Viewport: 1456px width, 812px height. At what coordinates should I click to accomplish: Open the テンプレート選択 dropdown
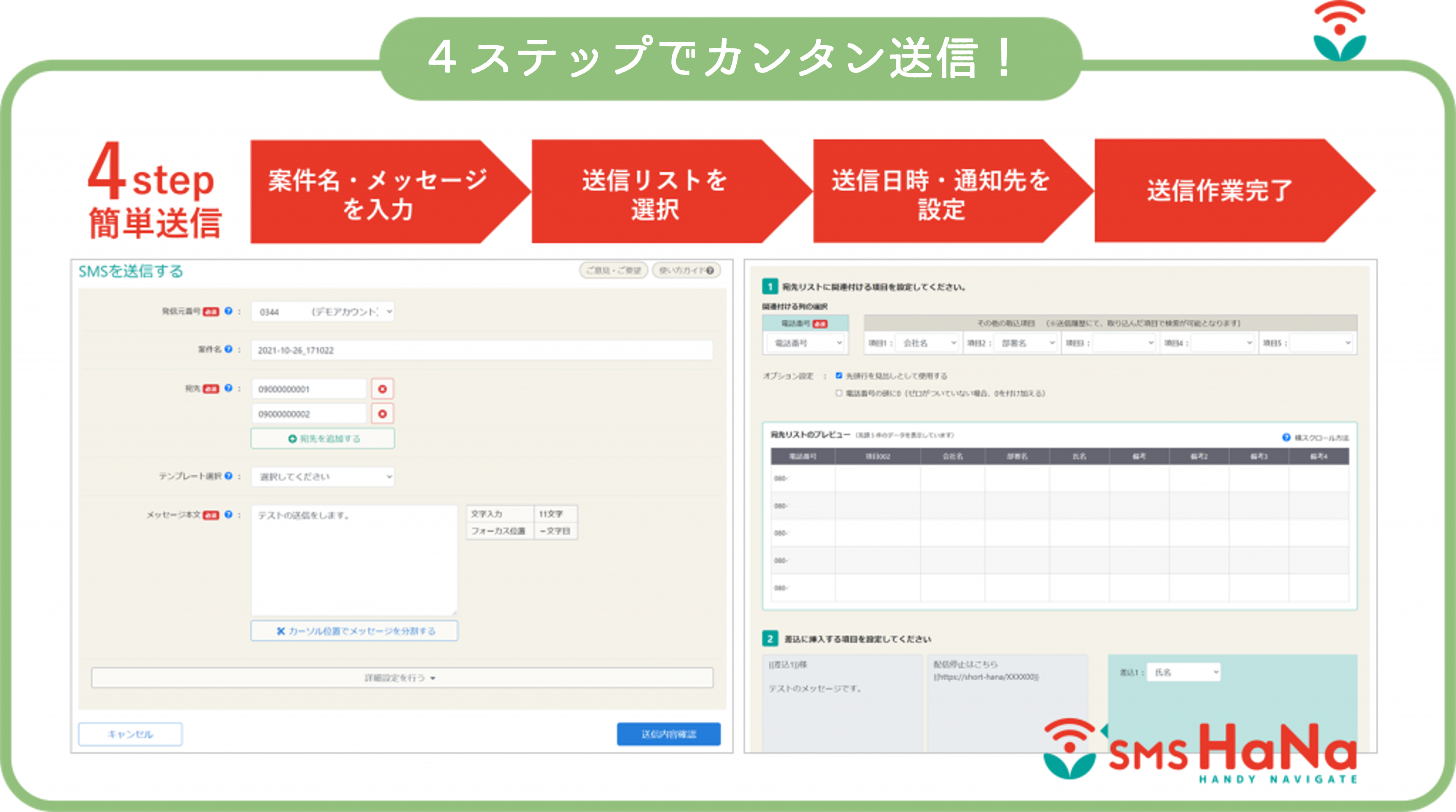322,477
